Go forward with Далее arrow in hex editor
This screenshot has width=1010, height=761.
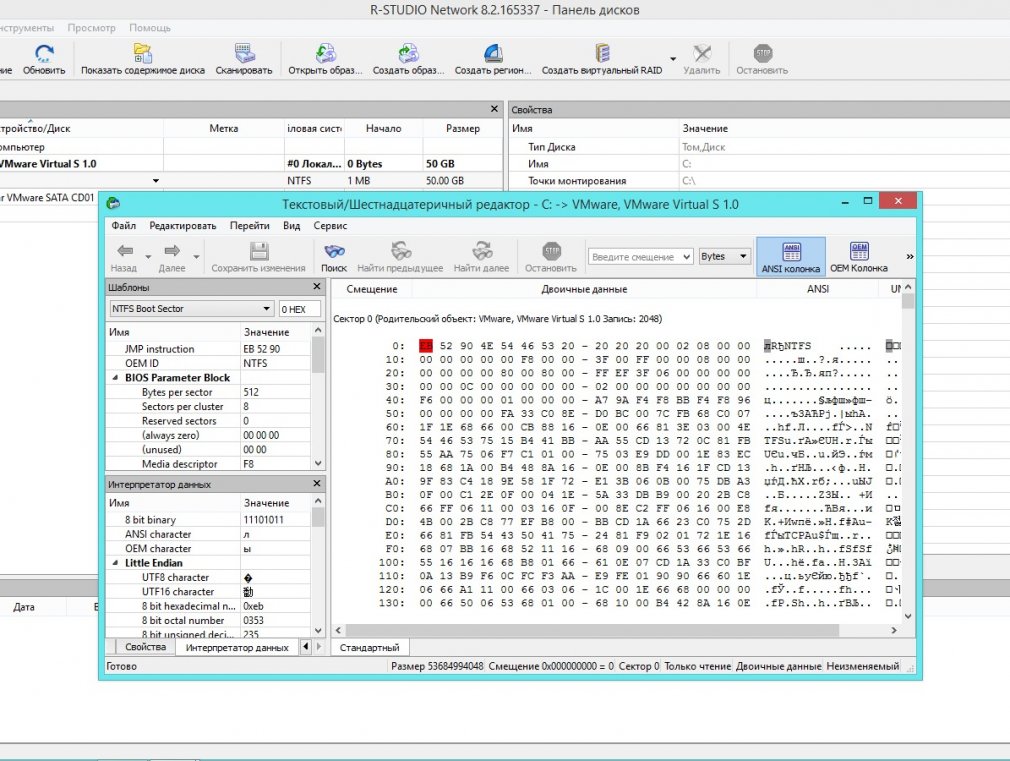172,251
